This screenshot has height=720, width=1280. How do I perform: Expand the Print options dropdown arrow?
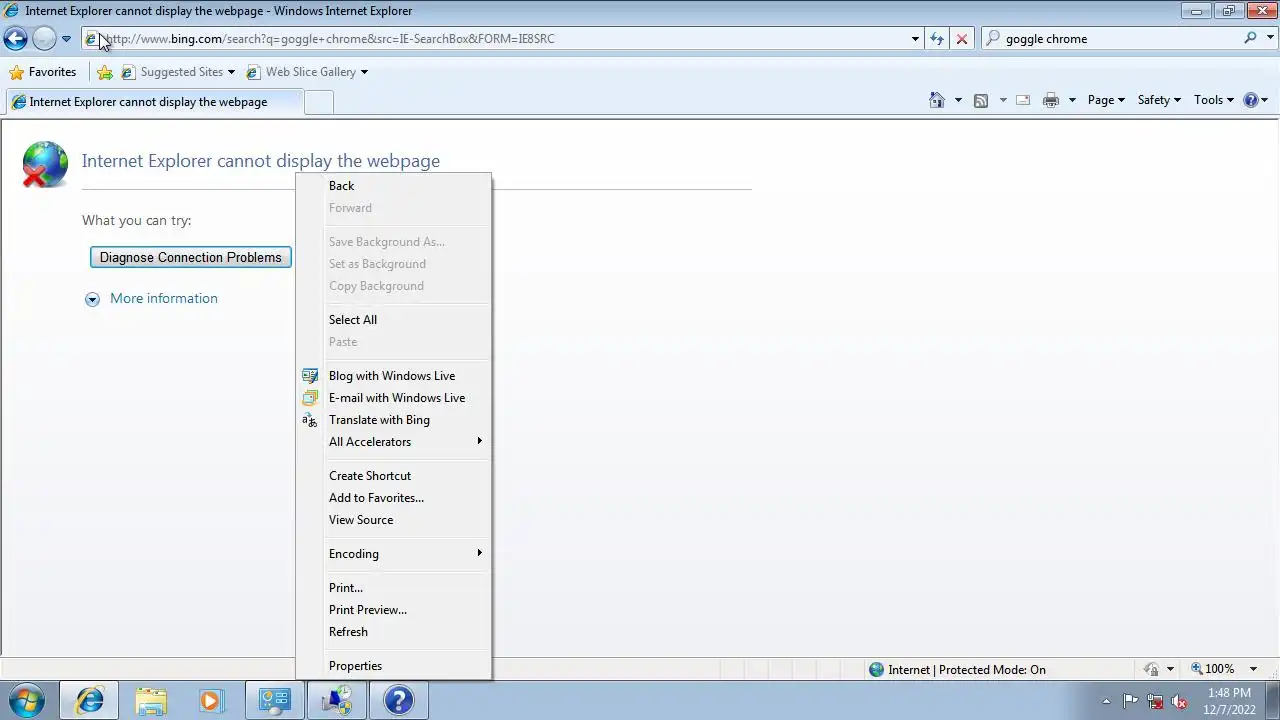[1072, 100]
